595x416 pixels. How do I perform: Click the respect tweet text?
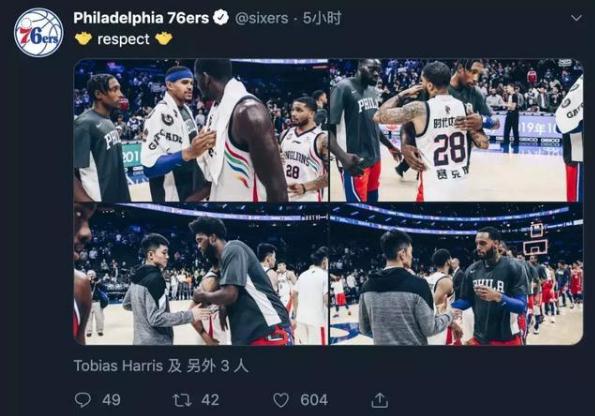123,39
